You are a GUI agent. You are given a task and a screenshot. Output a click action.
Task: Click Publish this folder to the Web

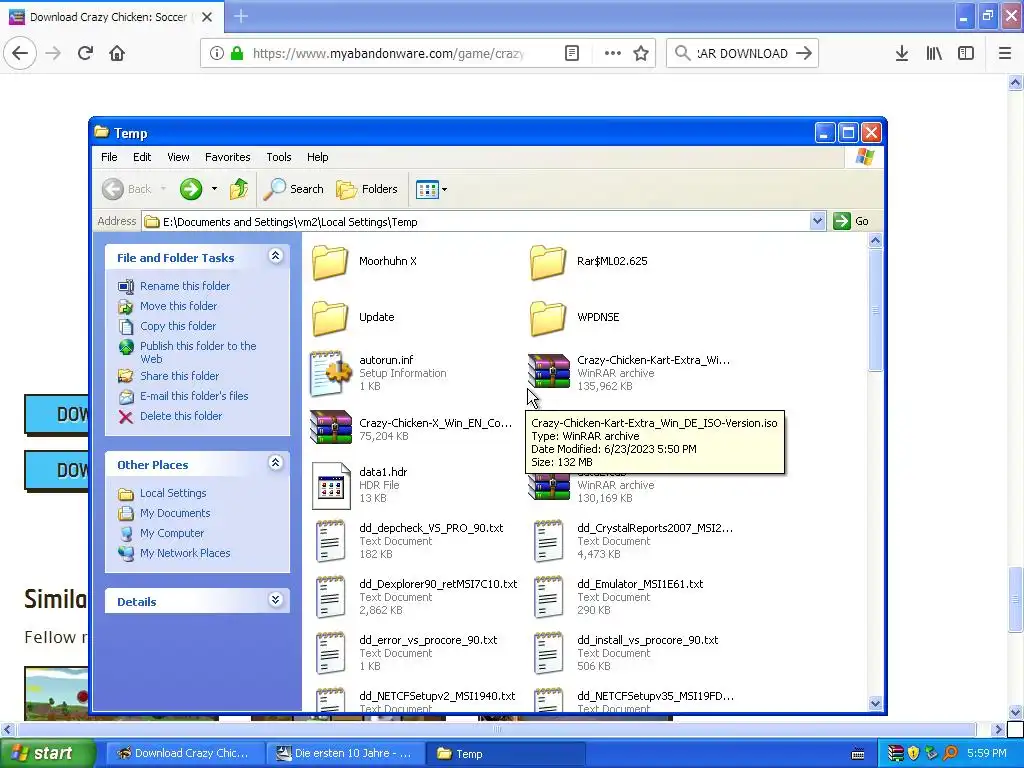[198, 353]
